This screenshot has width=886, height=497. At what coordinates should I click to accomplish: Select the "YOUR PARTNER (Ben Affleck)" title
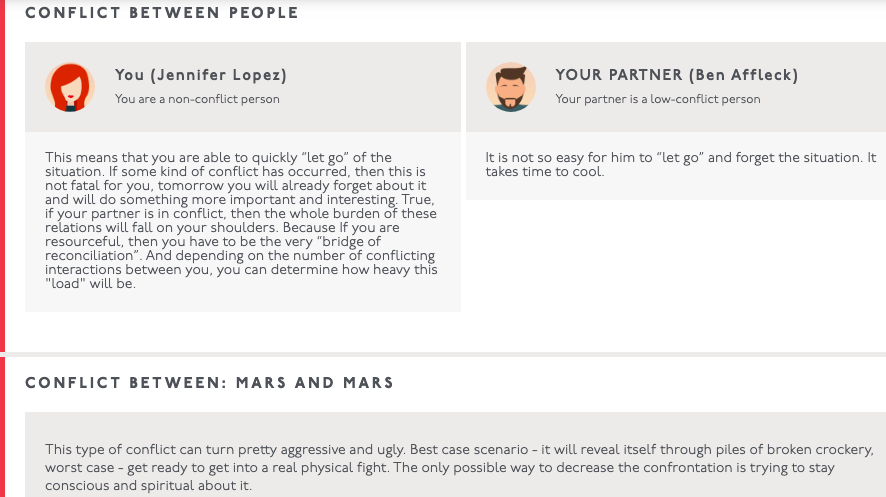(676, 75)
